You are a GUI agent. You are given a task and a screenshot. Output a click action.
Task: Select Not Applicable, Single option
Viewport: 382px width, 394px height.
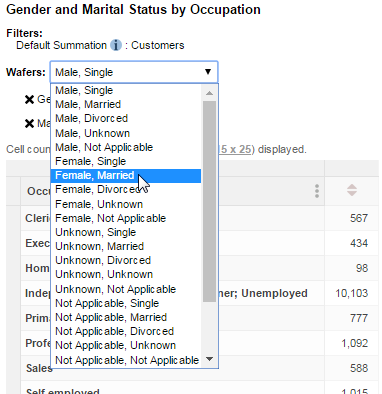[x=126, y=303]
